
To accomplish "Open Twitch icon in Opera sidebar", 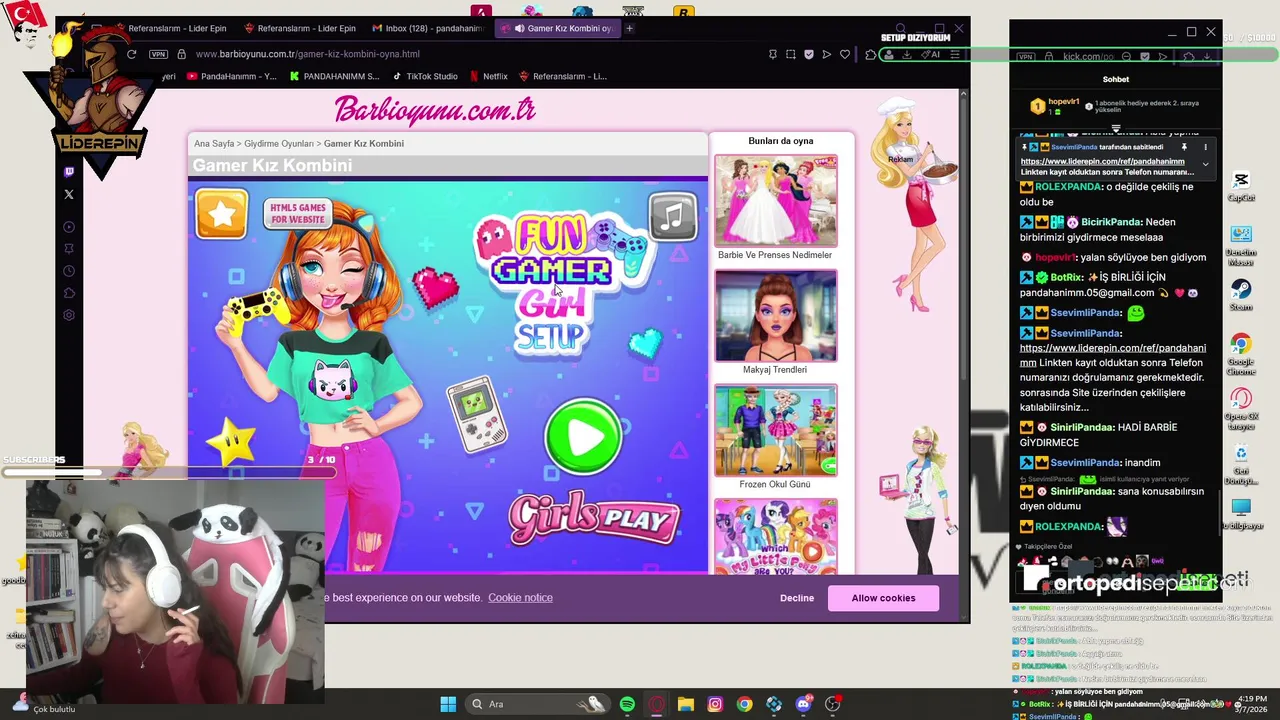I will (69, 172).
